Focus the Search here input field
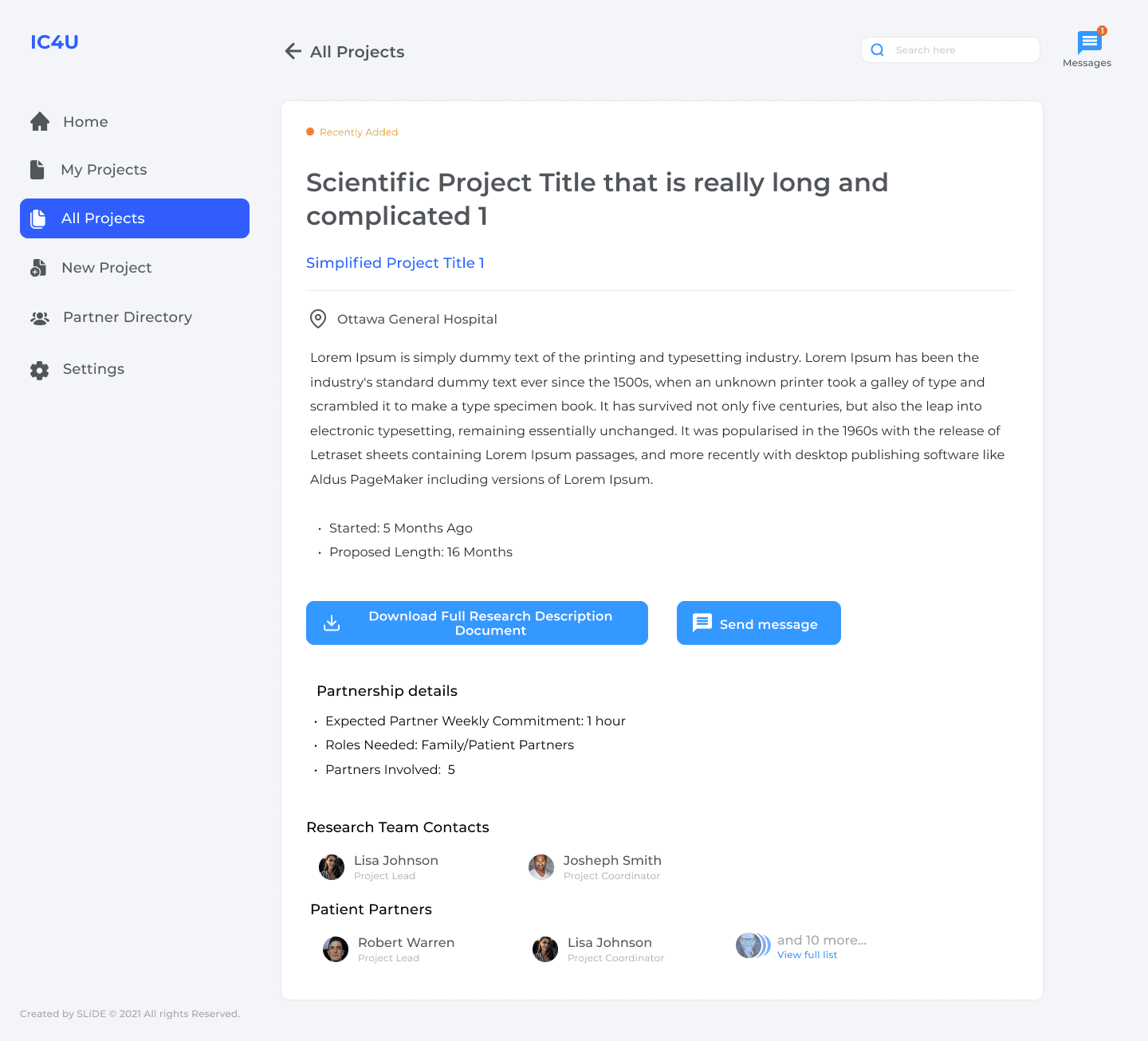The height and width of the screenshot is (1041, 1148). [950, 49]
